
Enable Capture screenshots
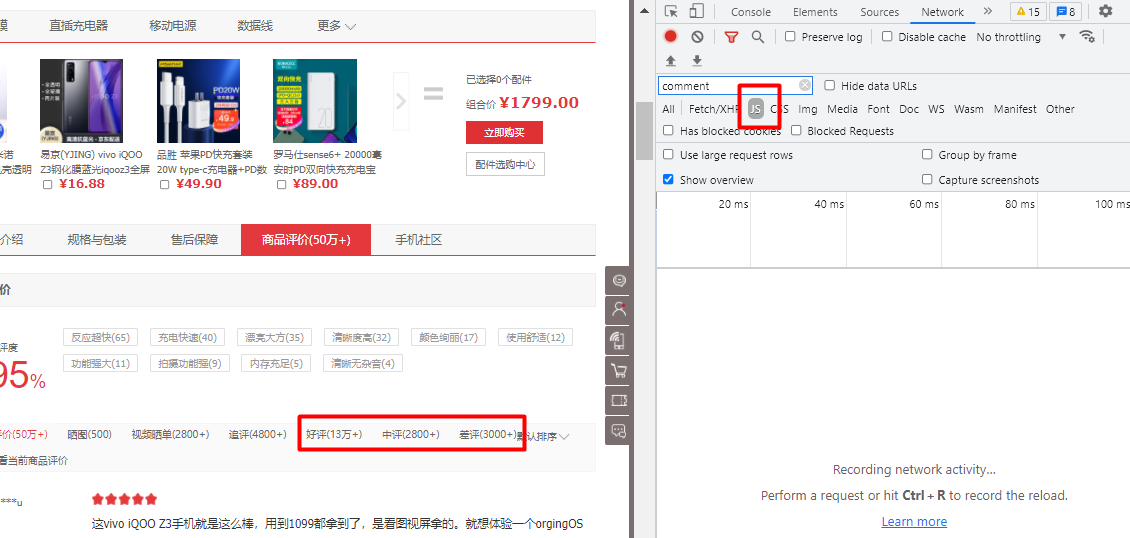coord(927,179)
